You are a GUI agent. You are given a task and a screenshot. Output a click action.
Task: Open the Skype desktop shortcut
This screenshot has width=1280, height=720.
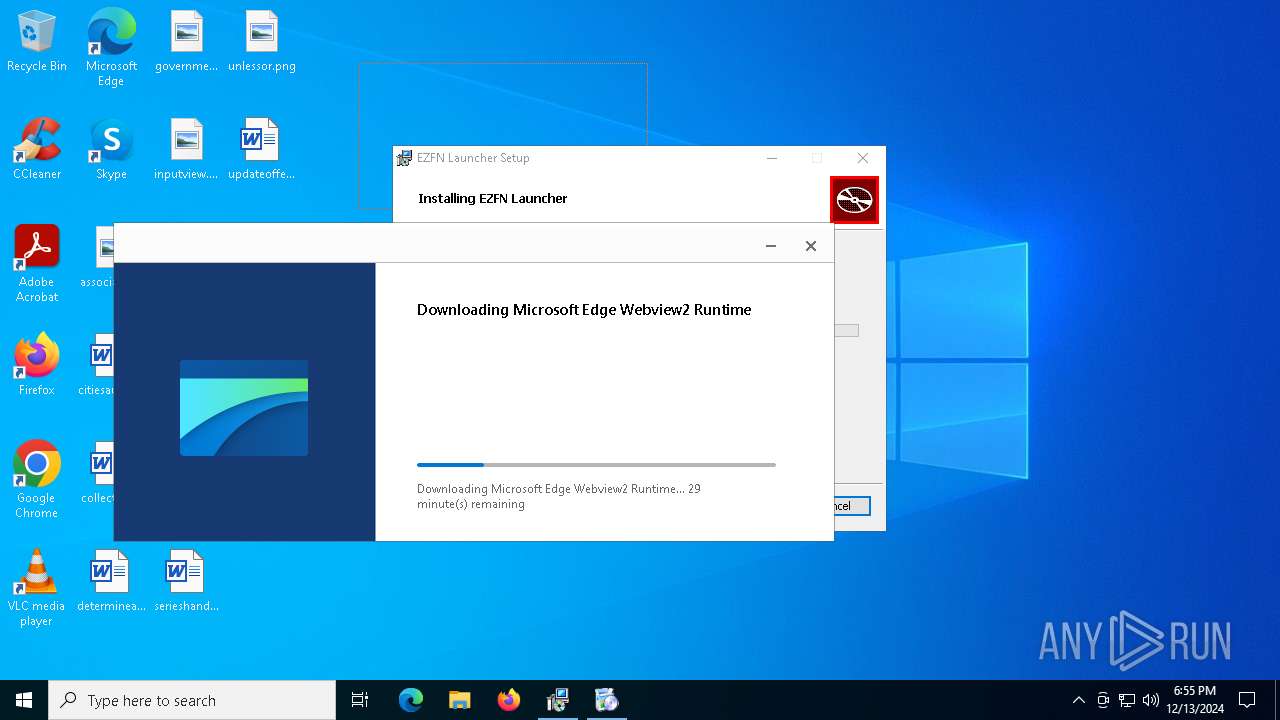click(x=111, y=150)
